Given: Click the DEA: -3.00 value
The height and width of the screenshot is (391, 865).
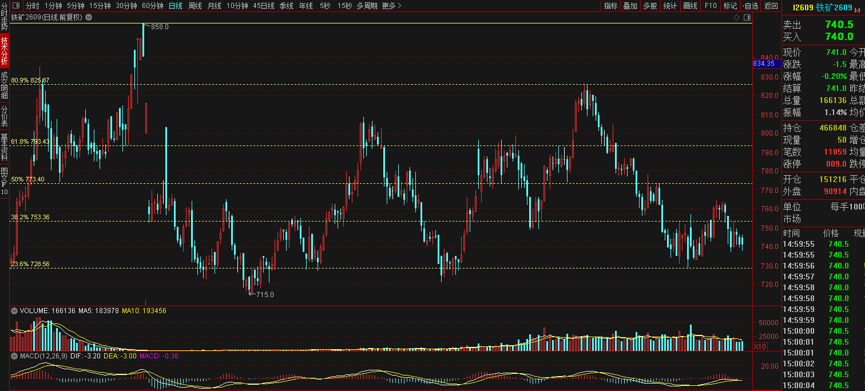Looking at the screenshot, I should pyautogui.click(x=121, y=356).
